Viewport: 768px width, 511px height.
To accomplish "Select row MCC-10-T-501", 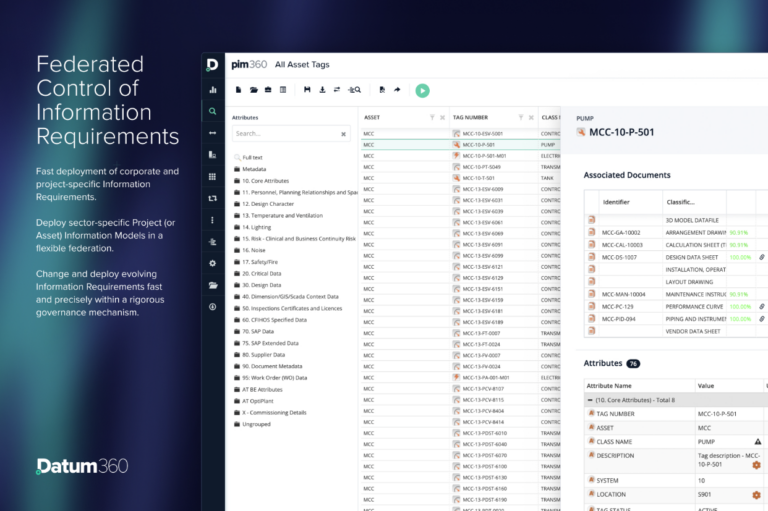I will click(x=460, y=178).
